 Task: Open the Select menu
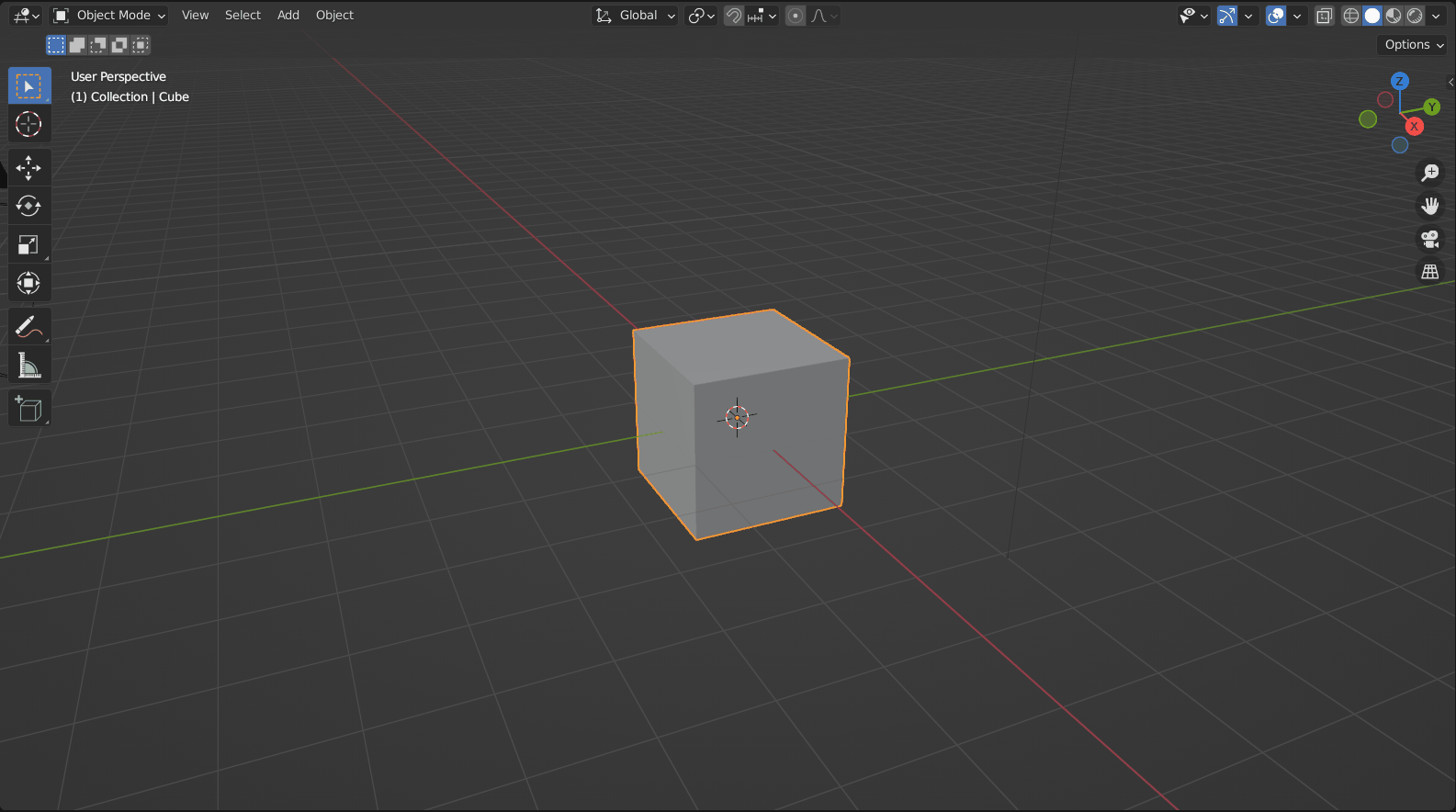tap(243, 16)
